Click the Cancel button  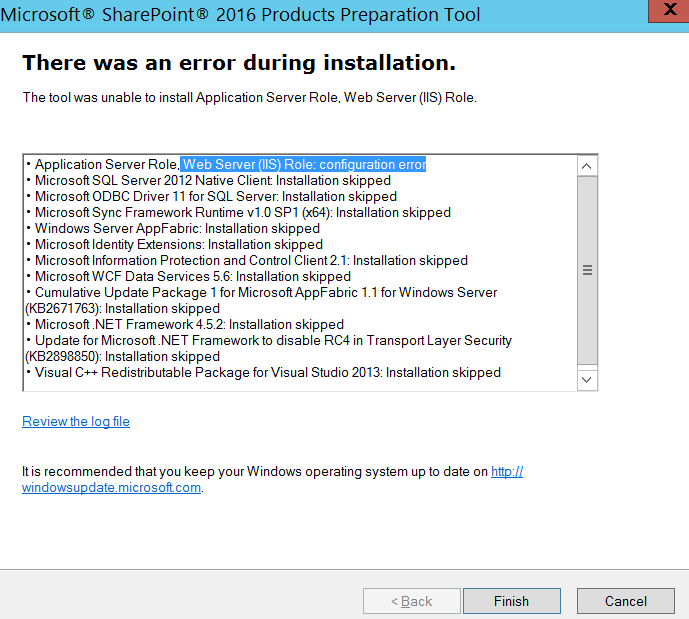point(626,601)
